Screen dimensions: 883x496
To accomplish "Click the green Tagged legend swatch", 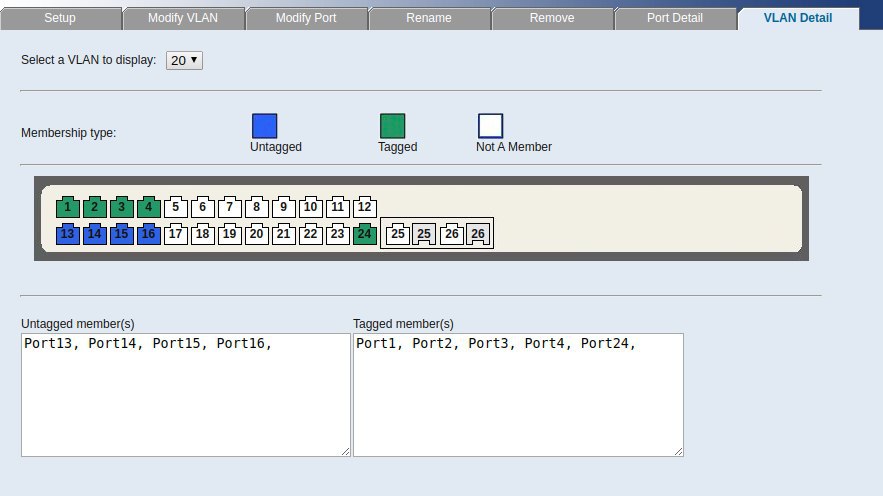I will (x=393, y=126).
